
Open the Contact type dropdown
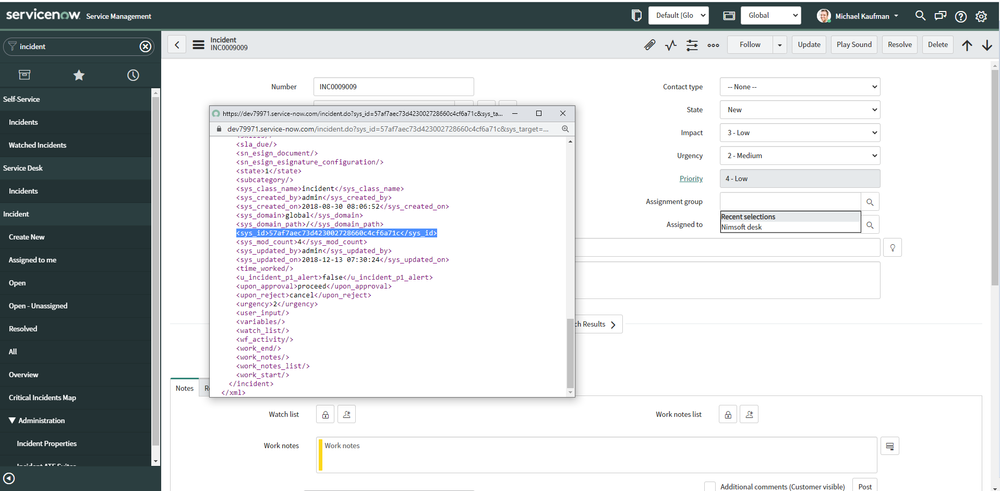tap(800, 87)
